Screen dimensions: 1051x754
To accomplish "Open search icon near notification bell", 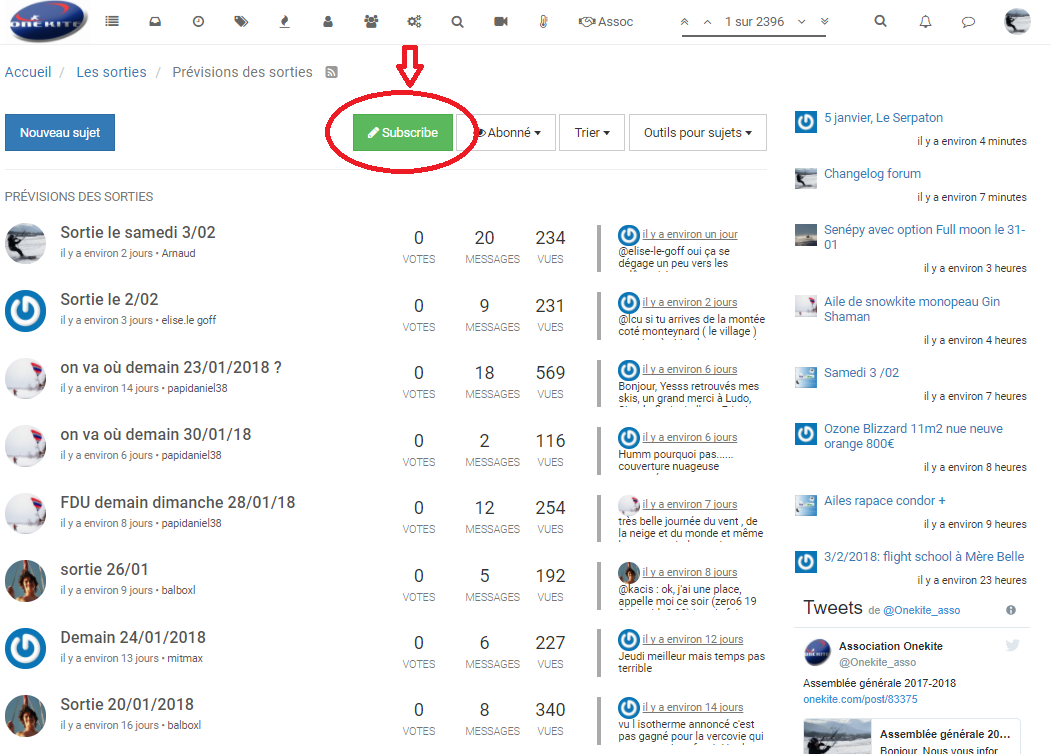I will (x=881, y=21).
